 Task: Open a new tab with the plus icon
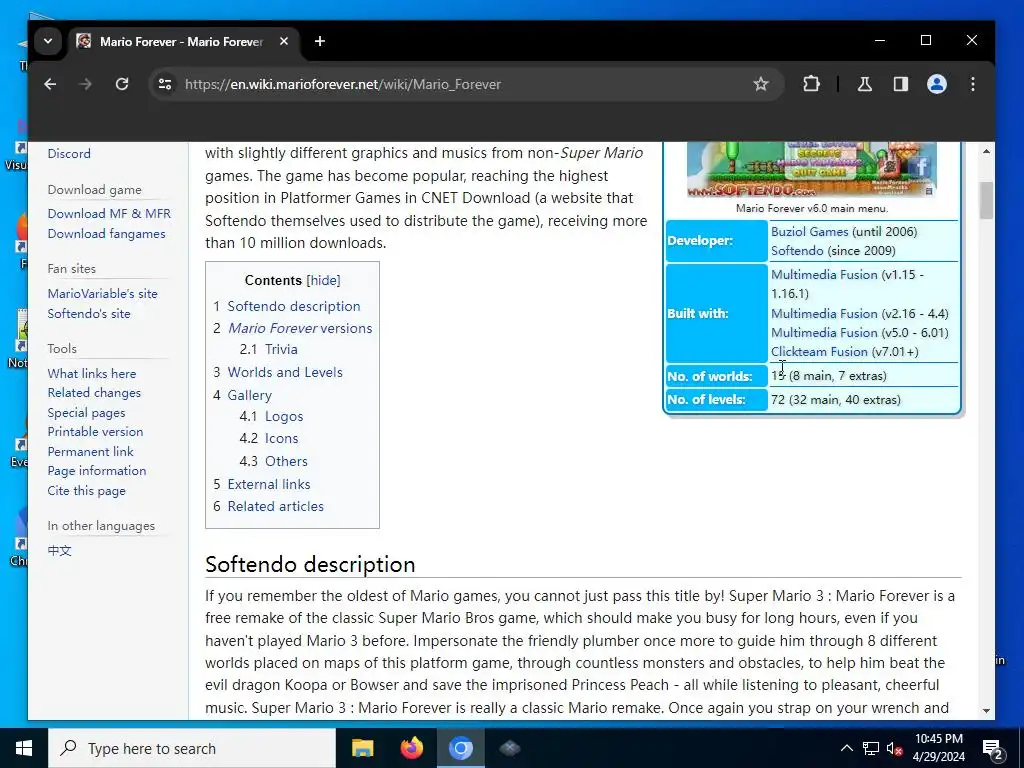pyautogui.click(x=319, y=42)
